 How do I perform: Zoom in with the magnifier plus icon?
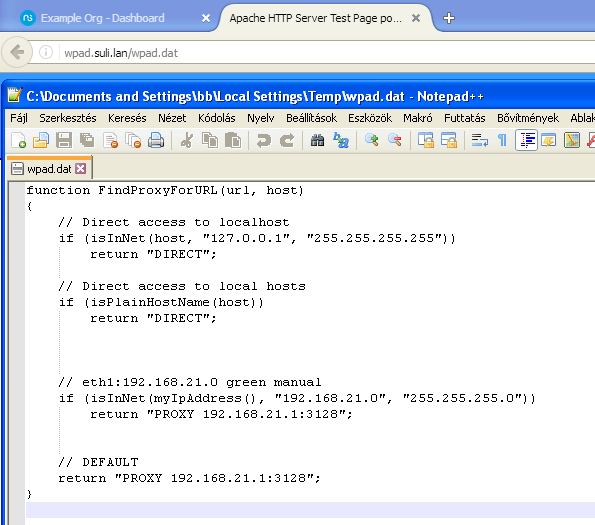[x=371, y=140]
